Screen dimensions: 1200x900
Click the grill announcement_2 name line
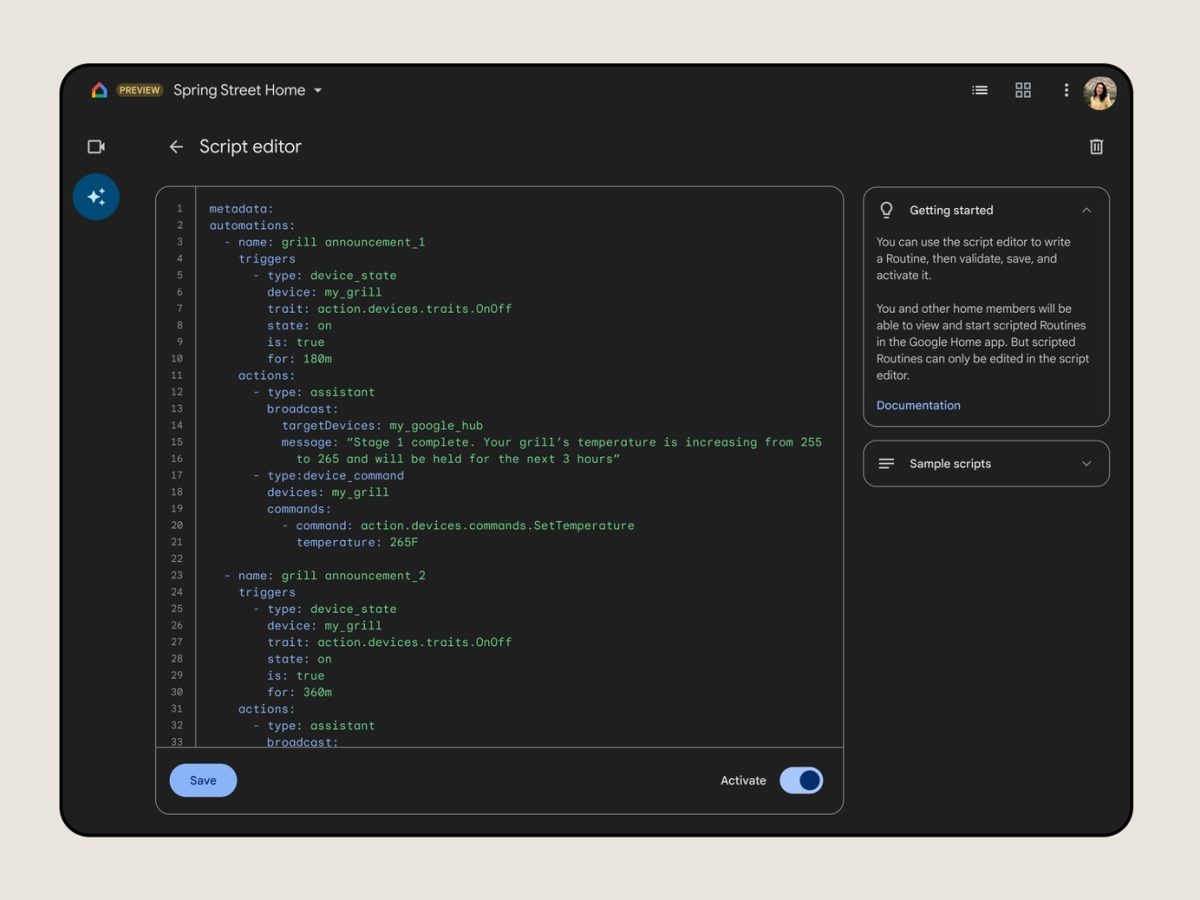click(x=325, y=576)
